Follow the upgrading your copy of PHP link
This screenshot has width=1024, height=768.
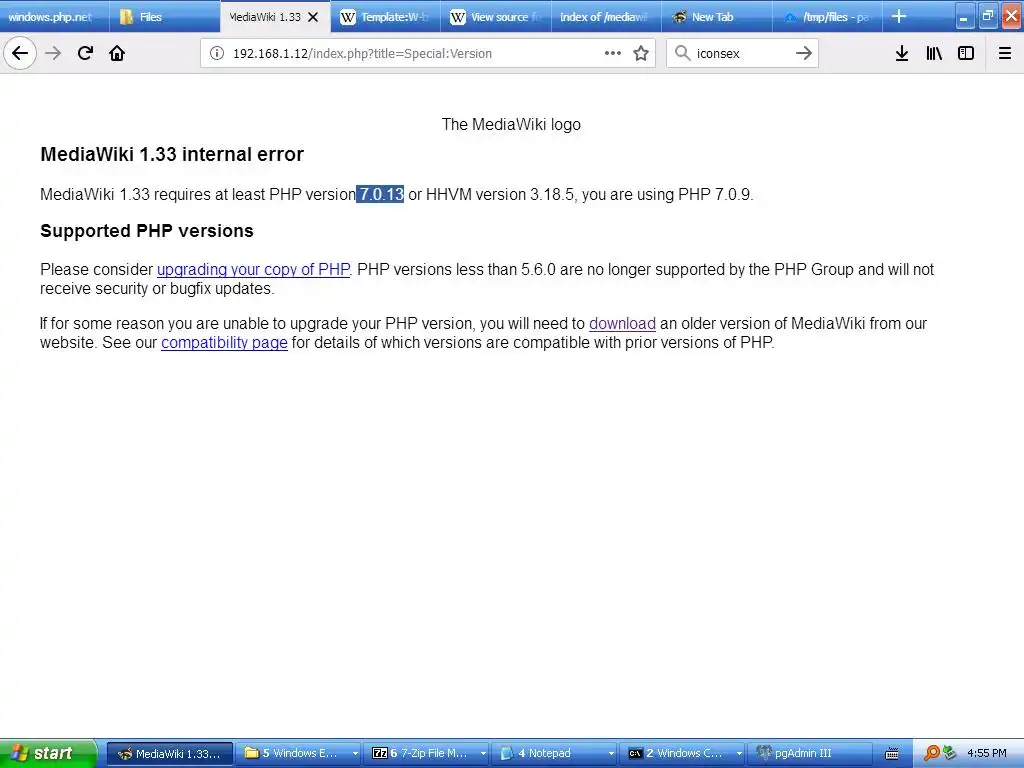[x=253, y=269]
